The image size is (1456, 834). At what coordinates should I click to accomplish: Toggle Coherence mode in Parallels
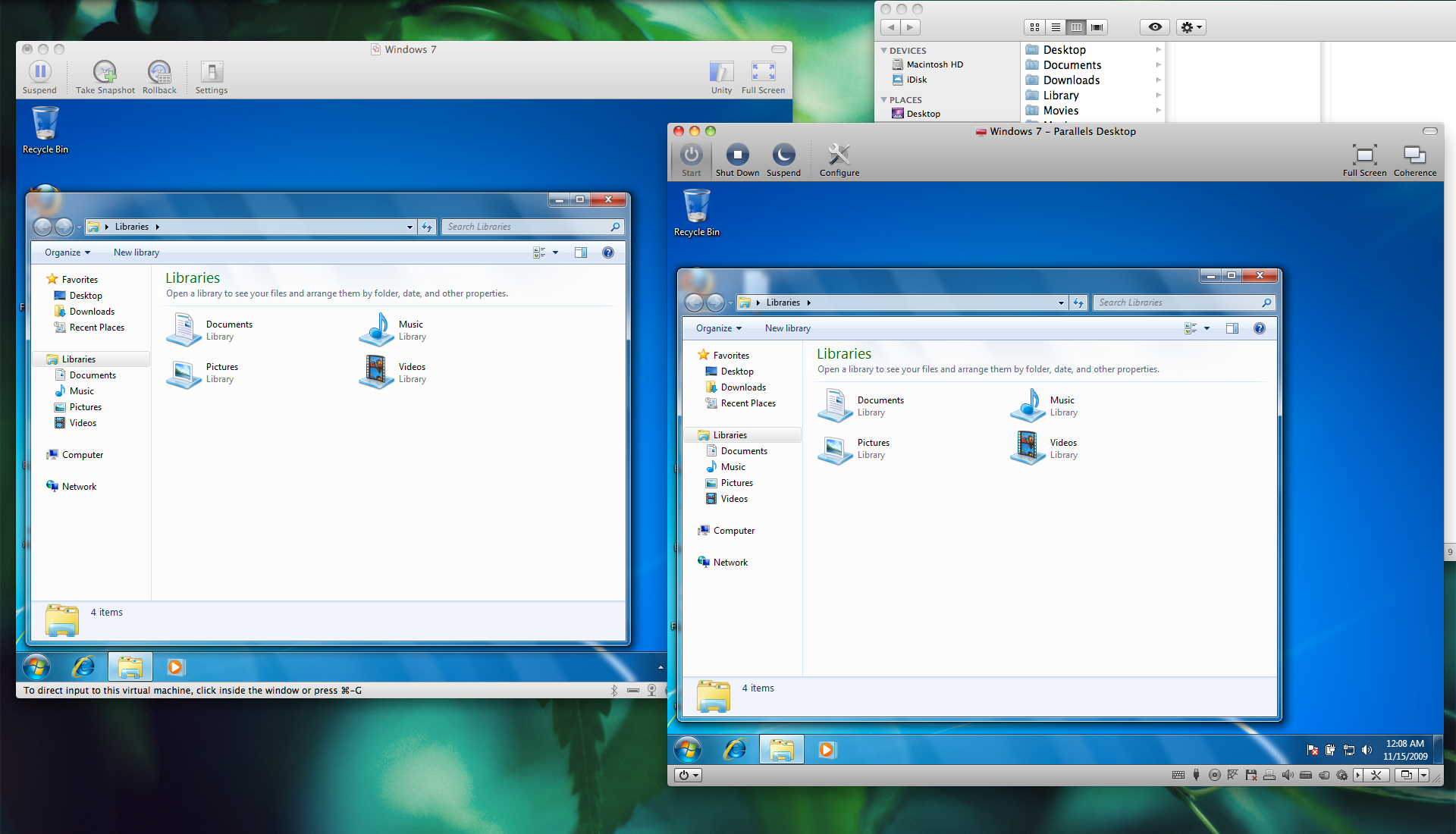[x=1414, y=156]
